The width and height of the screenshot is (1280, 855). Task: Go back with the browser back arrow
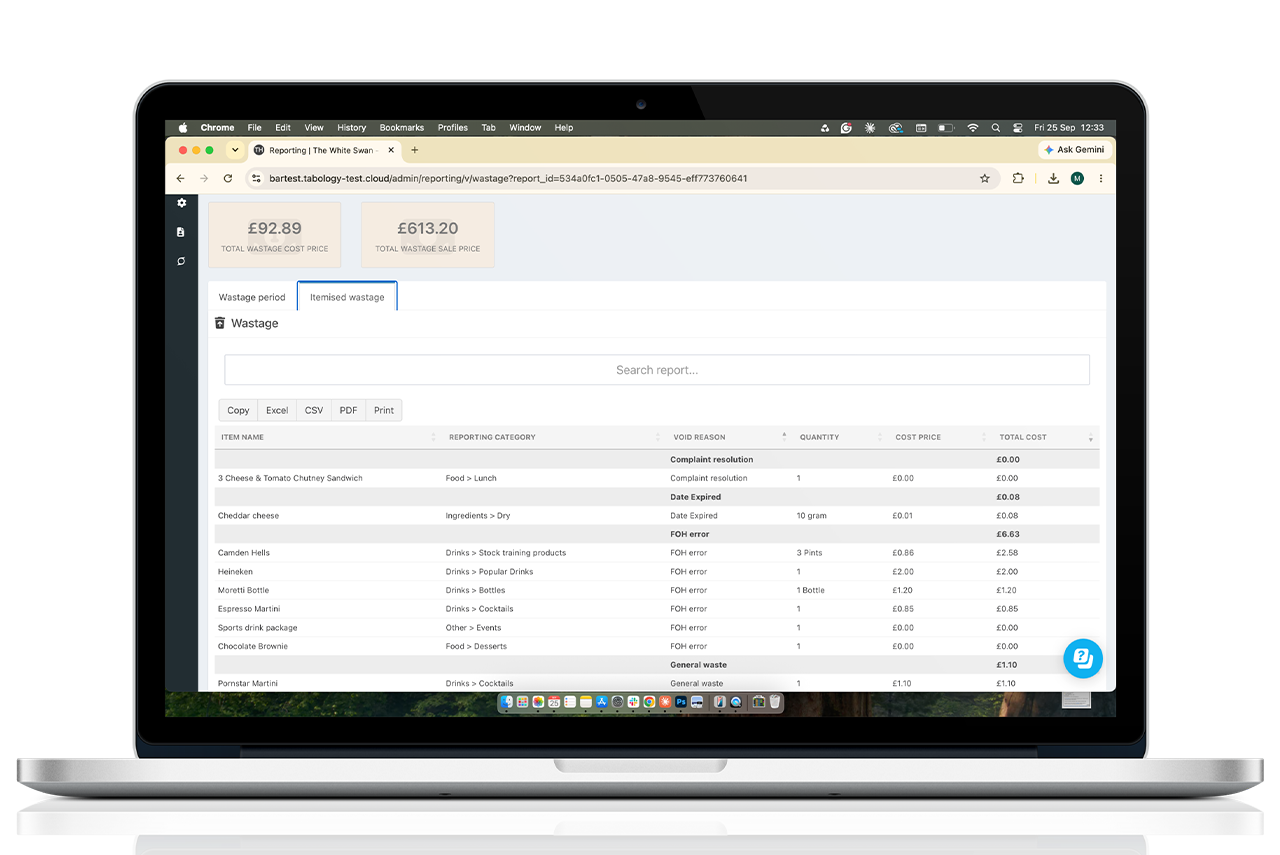point(180,179)
